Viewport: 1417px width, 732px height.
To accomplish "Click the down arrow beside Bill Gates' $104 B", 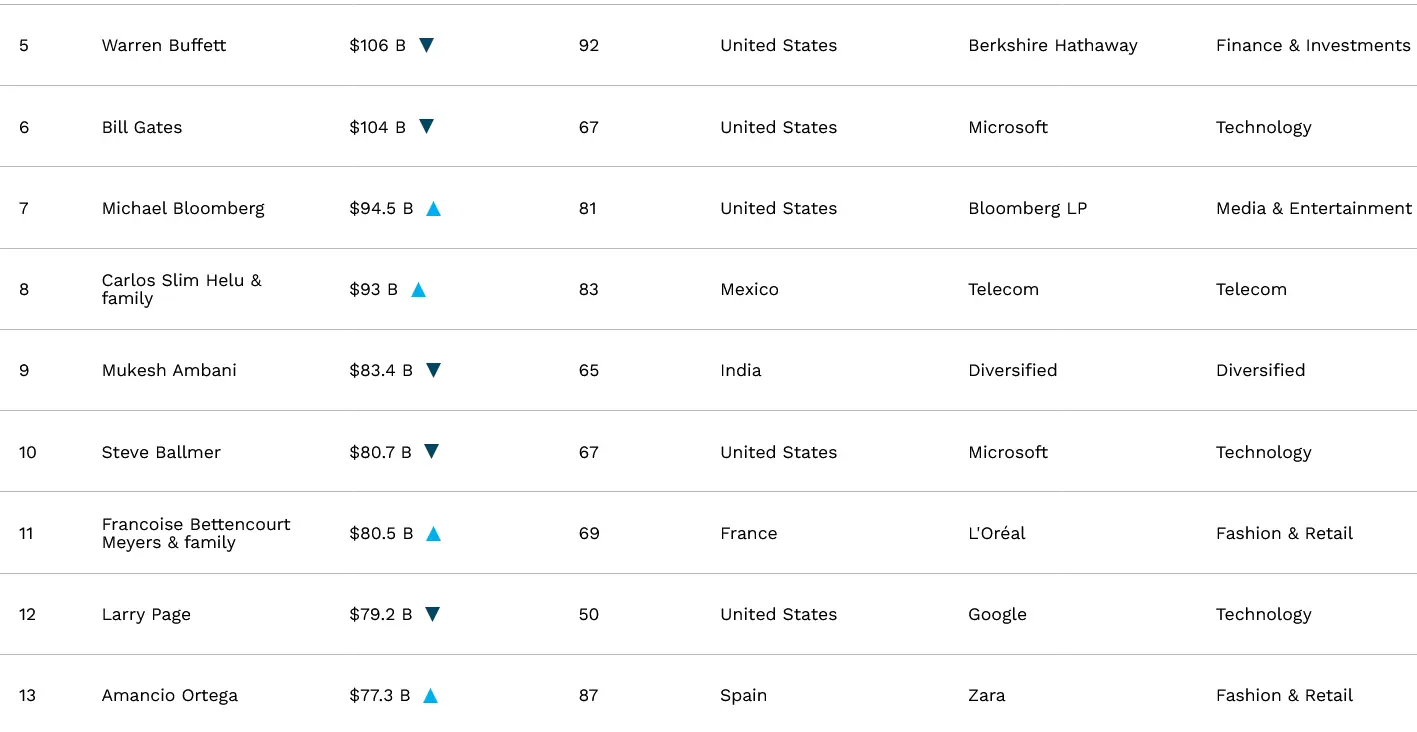I will tap(426, 126).
